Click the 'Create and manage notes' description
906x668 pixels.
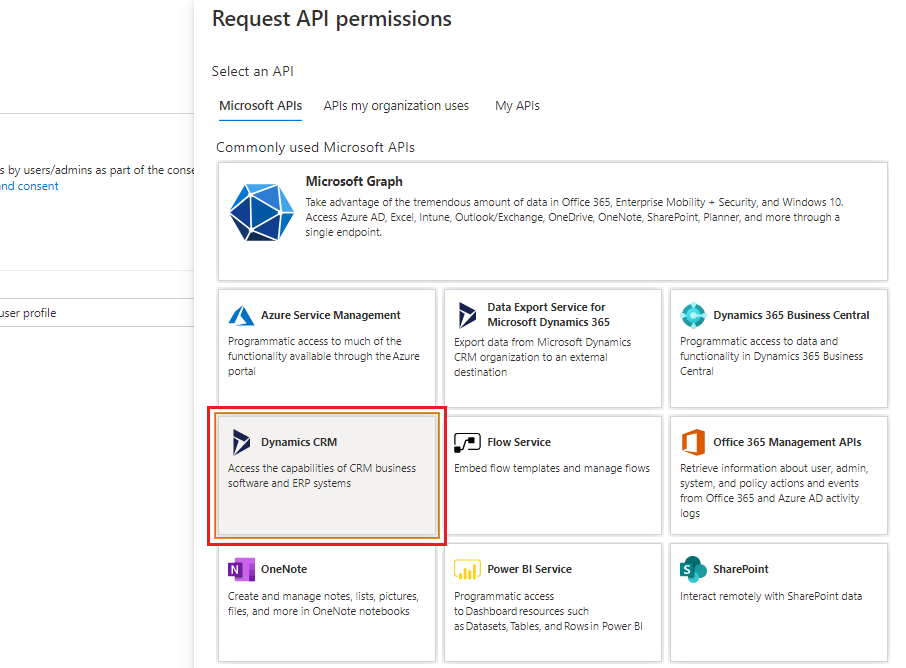[x=323, y=603]
